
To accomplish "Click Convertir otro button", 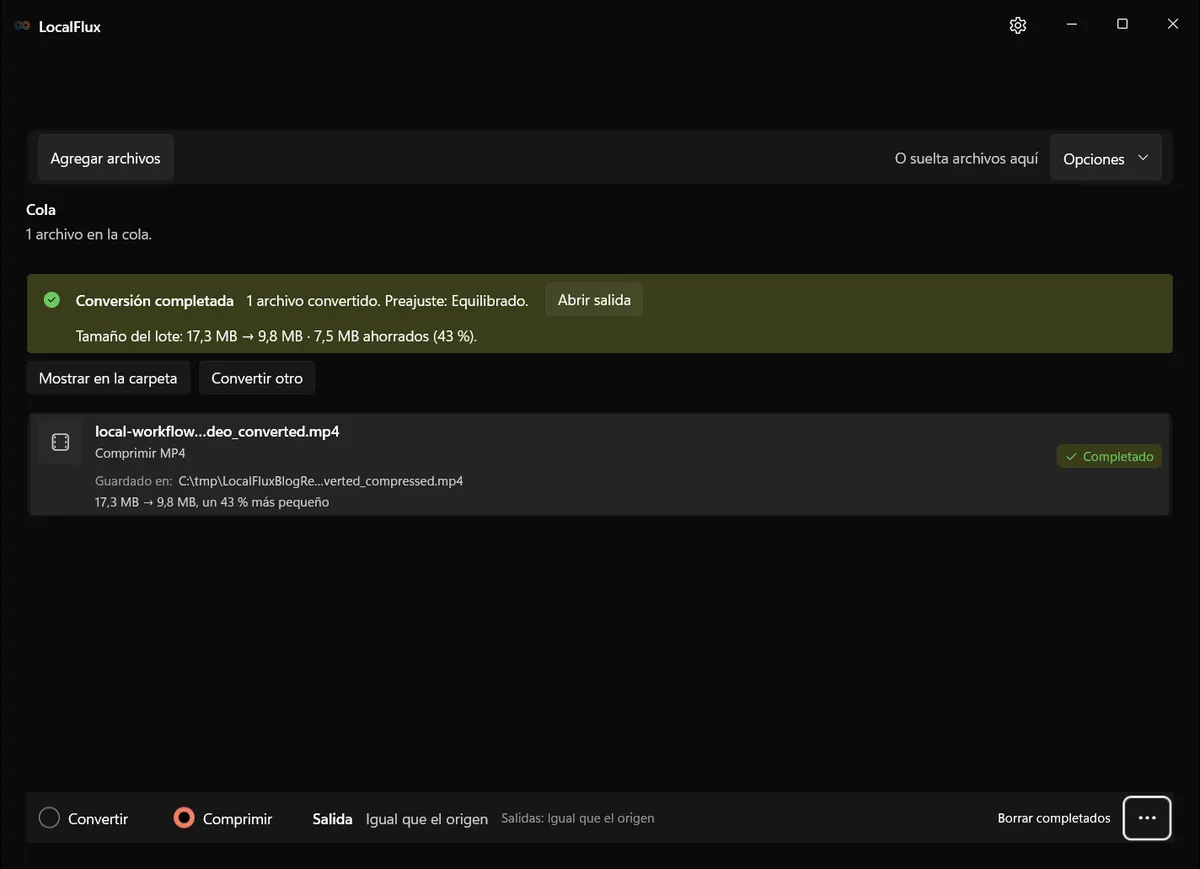I will [257, 379].
